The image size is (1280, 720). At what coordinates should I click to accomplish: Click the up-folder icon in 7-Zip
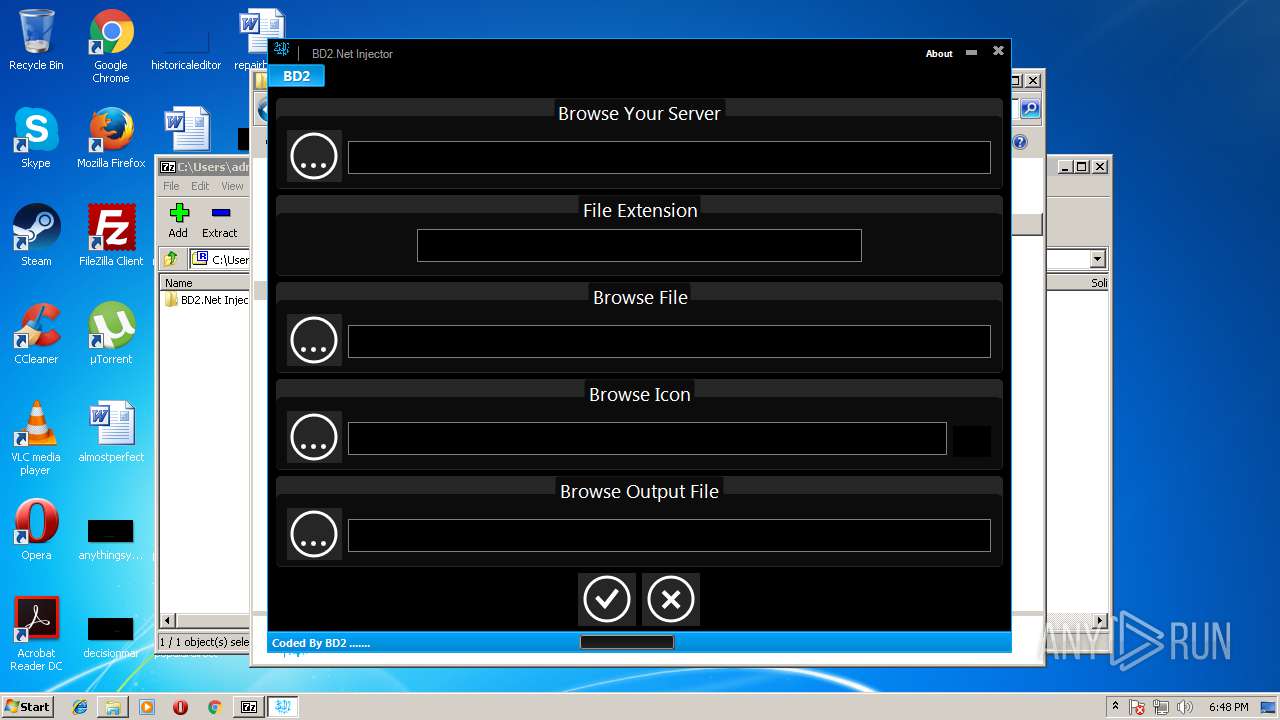pos(171,259)
